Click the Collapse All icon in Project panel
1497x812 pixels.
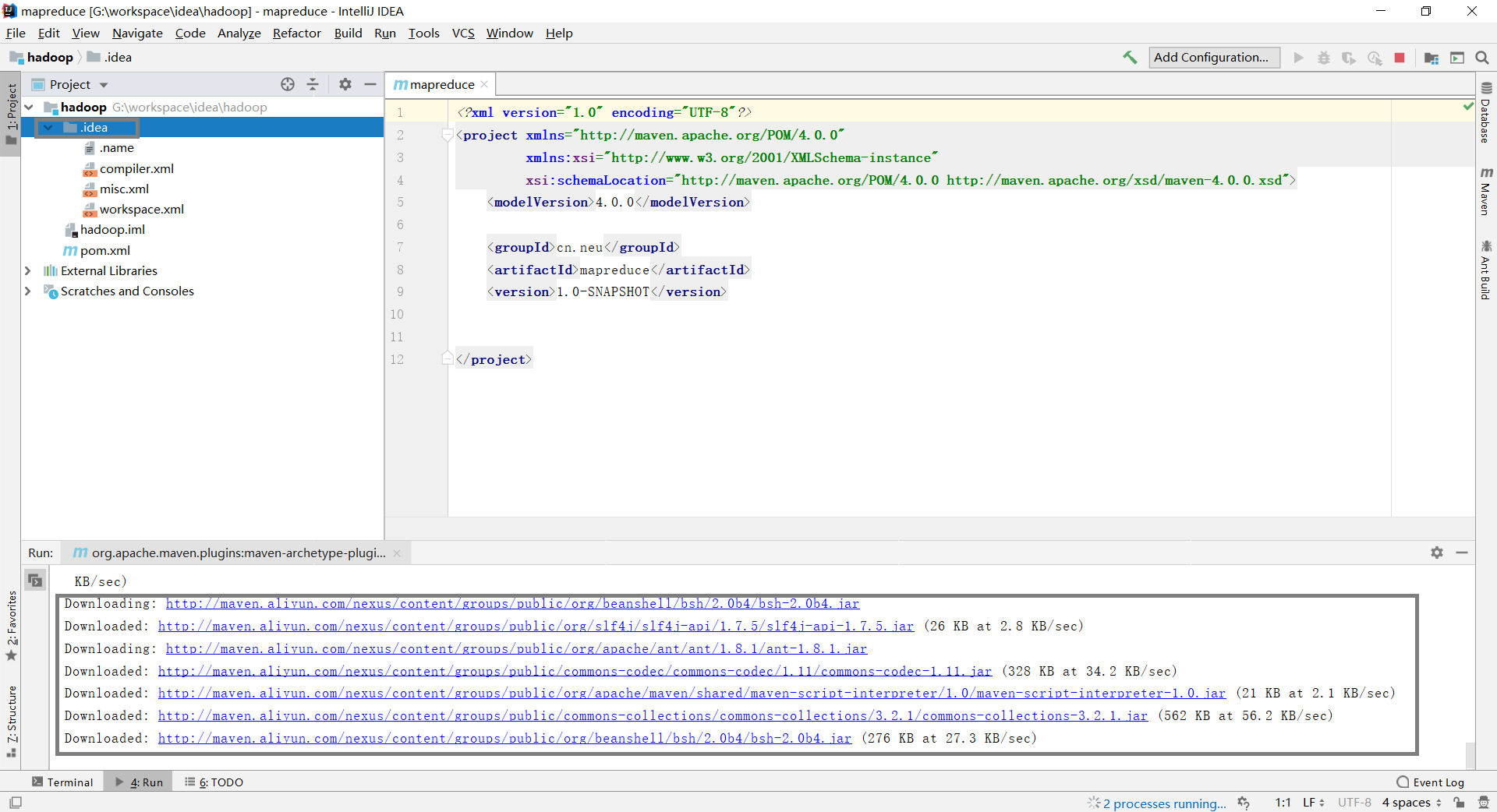pos(313,84)
